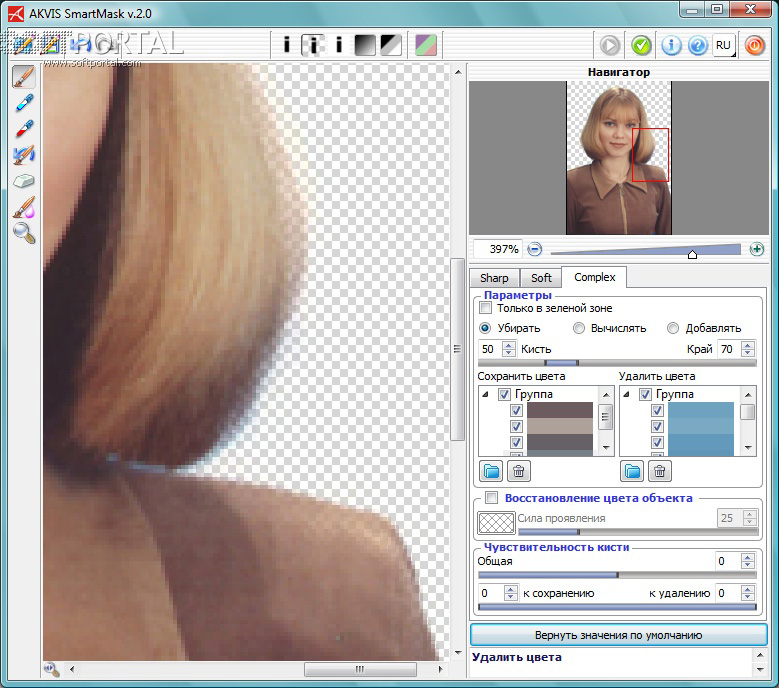Click the Общая sensitivity slider handle
This screenshot has width=779, height=688.
tap(618, 575)
